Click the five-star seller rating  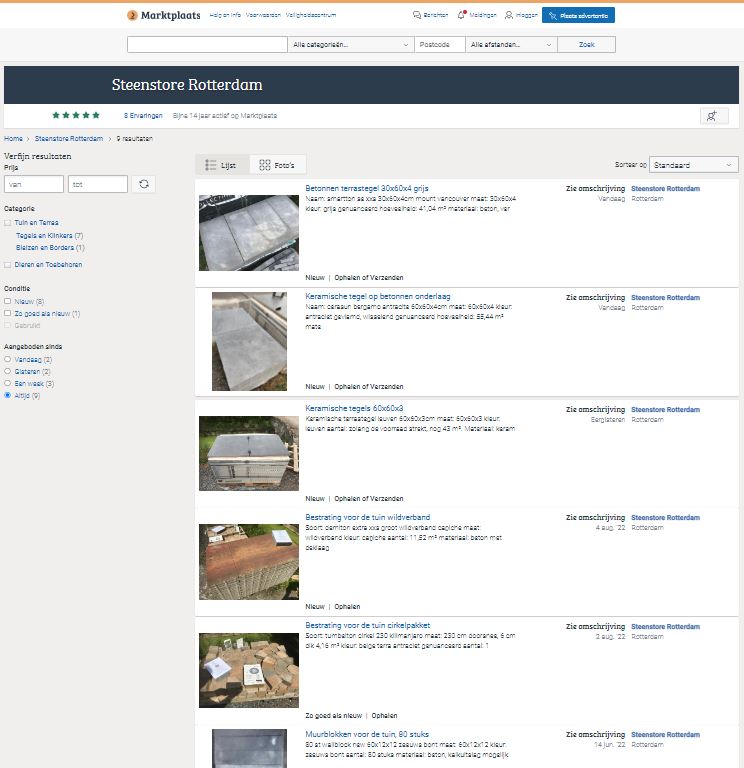pos(76,115)
